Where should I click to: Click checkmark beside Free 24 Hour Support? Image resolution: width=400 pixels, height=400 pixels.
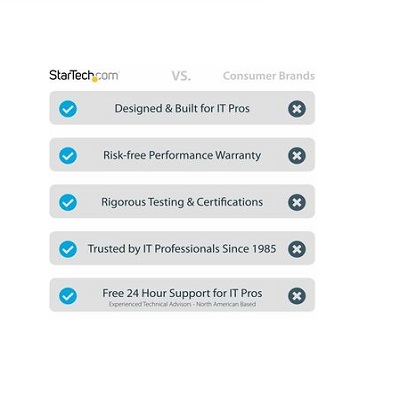click(68, 296)
